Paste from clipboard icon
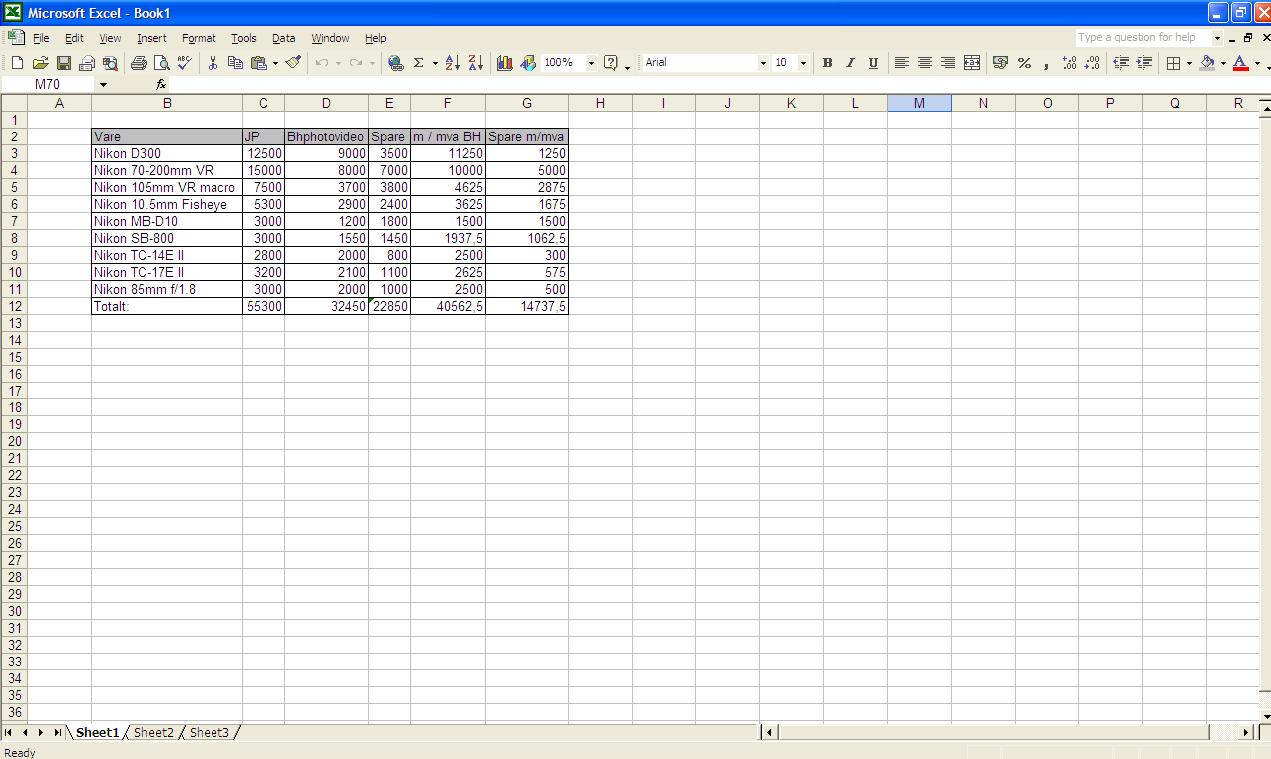 pos(258,63)
